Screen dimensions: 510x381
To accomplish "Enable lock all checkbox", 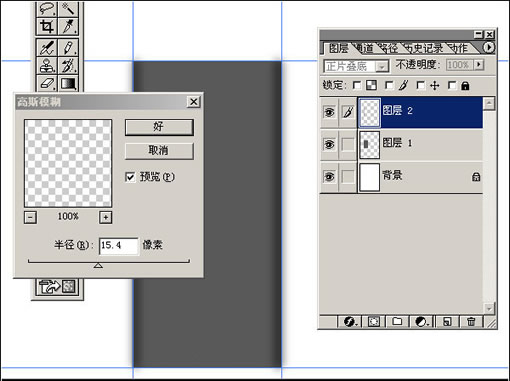I will tap(452, 86).
